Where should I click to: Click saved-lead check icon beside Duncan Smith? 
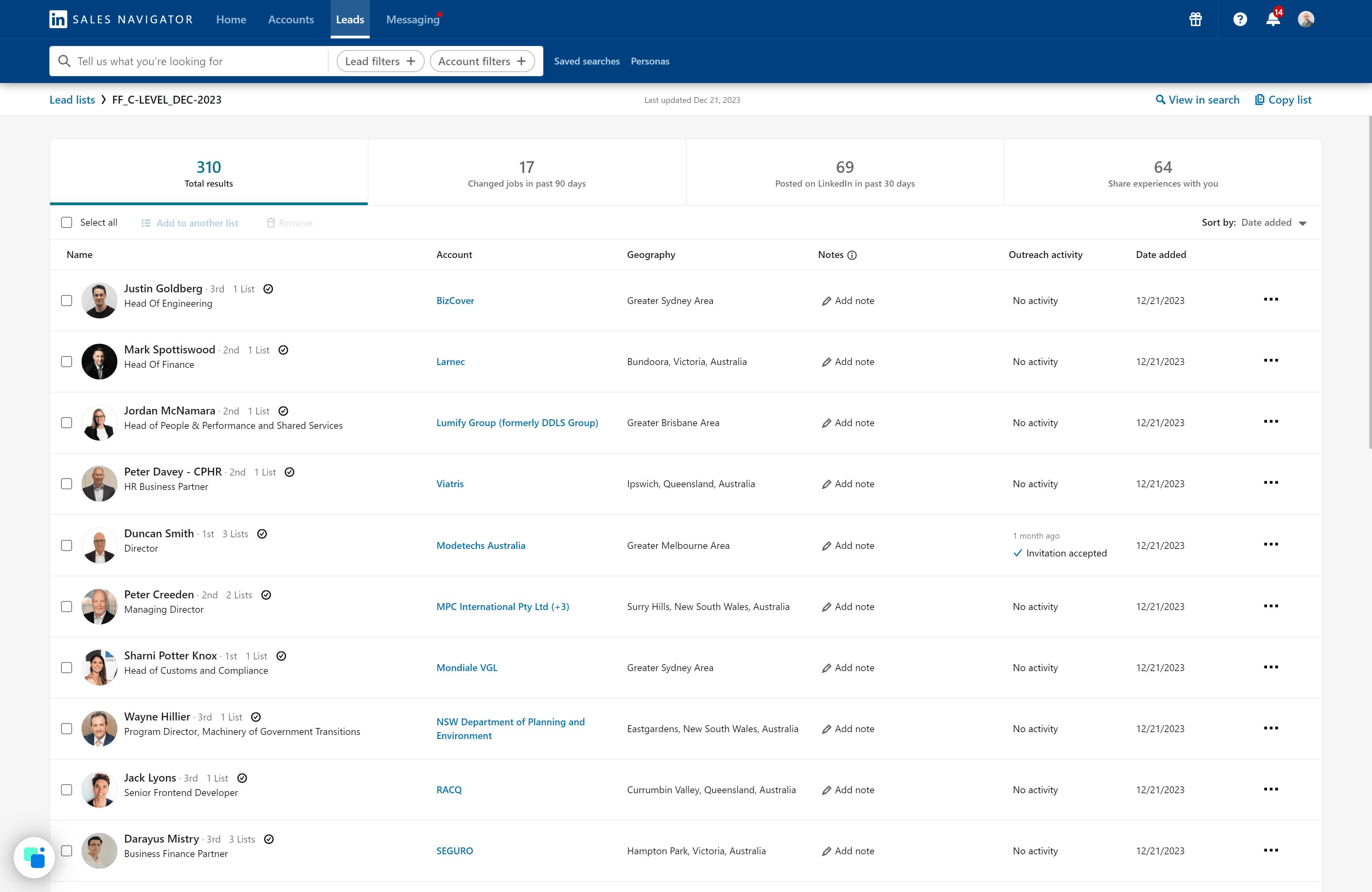click(262, 534)
